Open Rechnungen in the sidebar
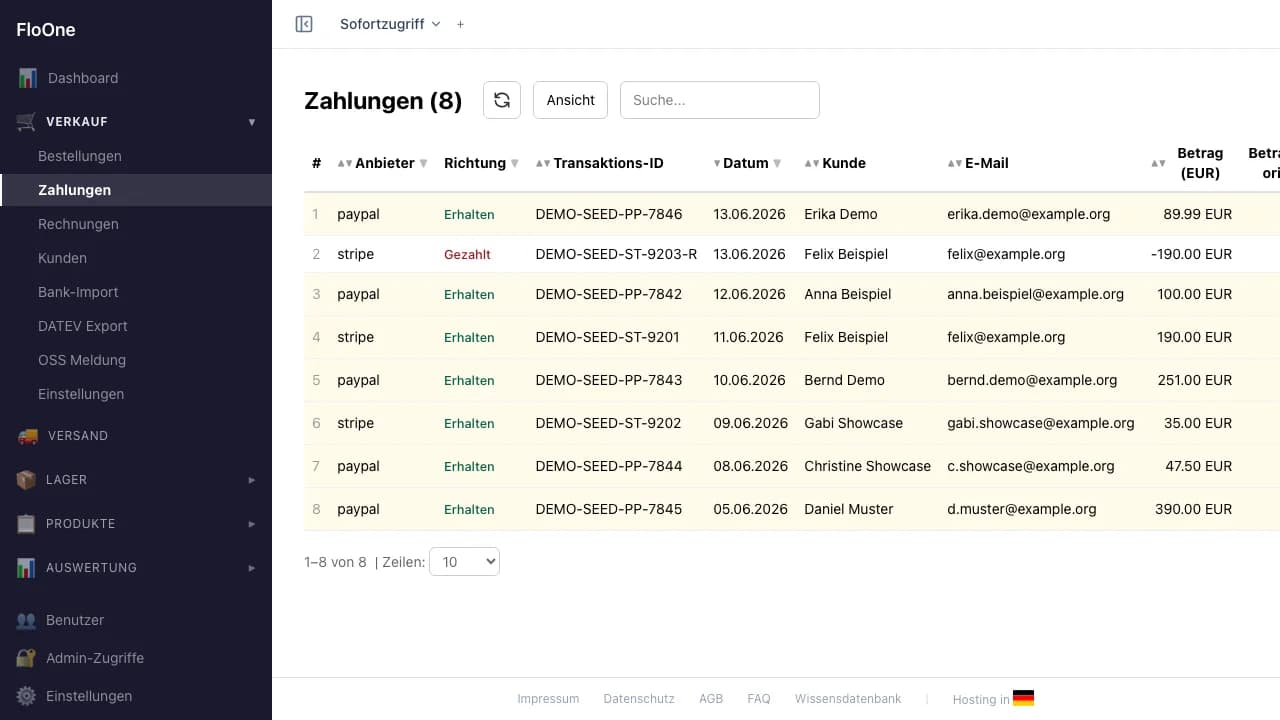The image size is (1280, 720). [x=78, y=224]
